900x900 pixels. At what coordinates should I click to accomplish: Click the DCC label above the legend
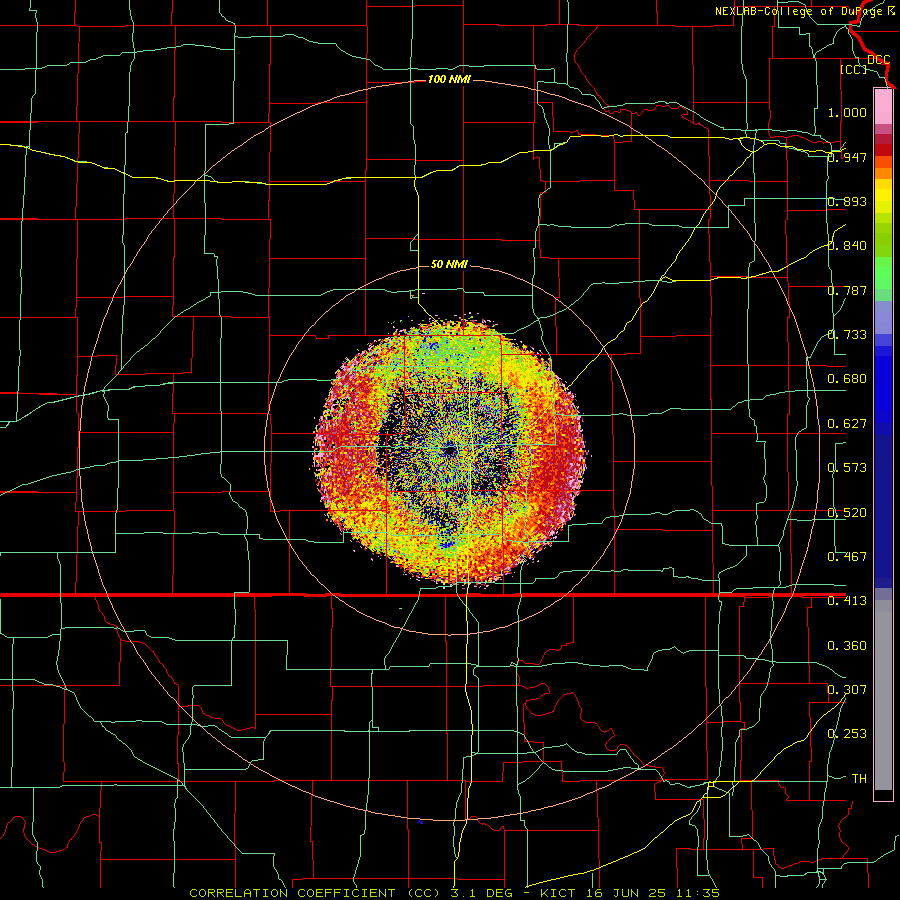[878, 60]
